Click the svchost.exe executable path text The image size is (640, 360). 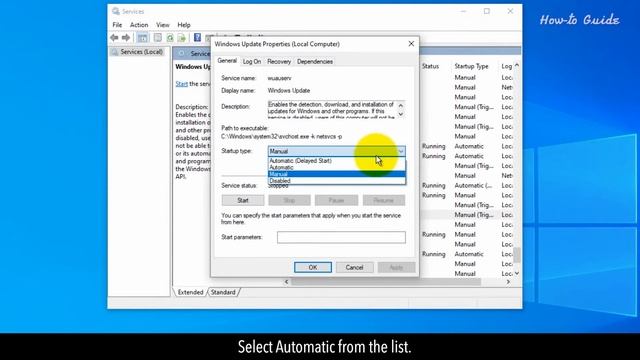point(282,137)
